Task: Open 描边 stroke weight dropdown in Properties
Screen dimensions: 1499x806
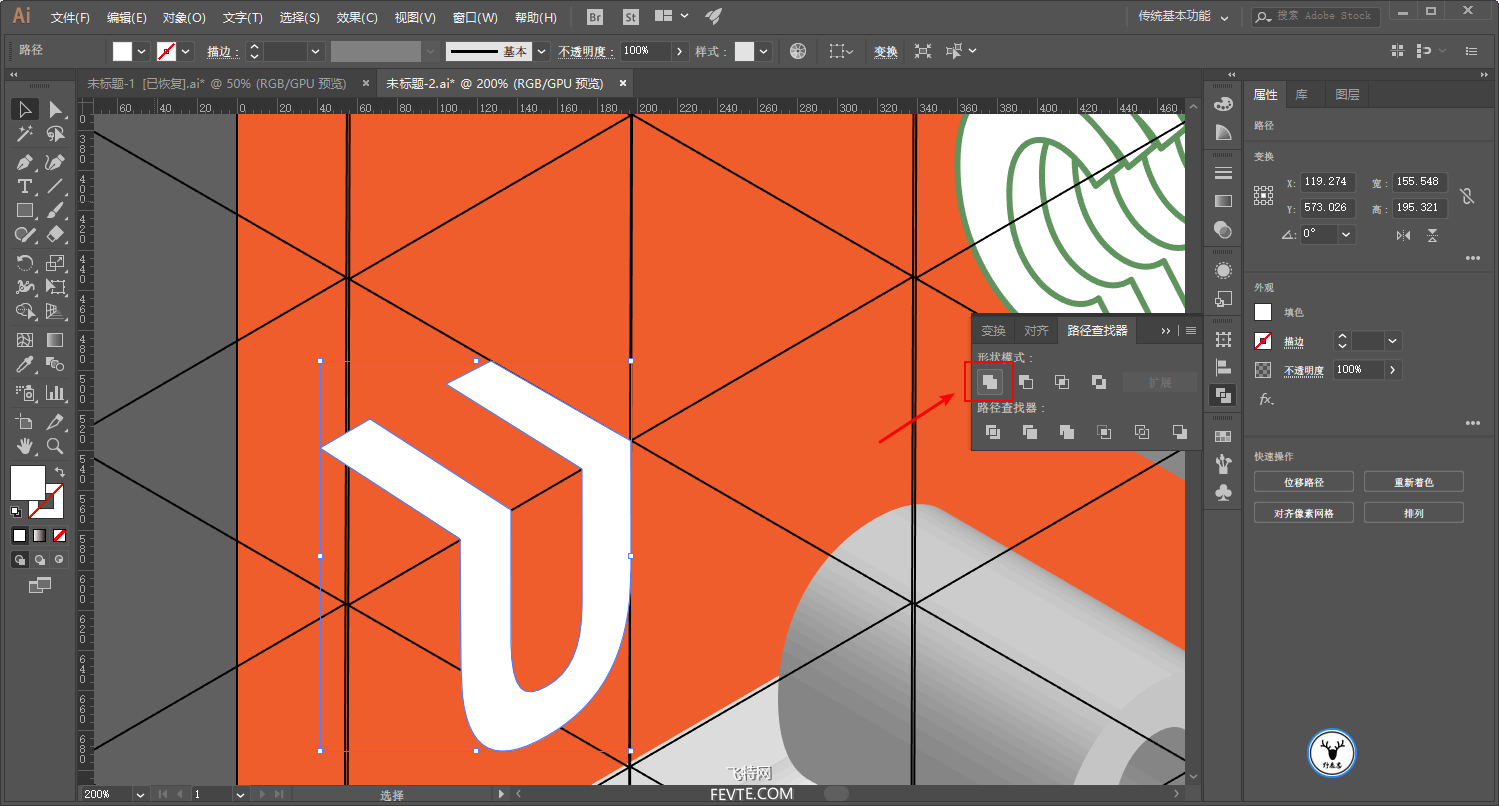Action: tap(1393, 341)
